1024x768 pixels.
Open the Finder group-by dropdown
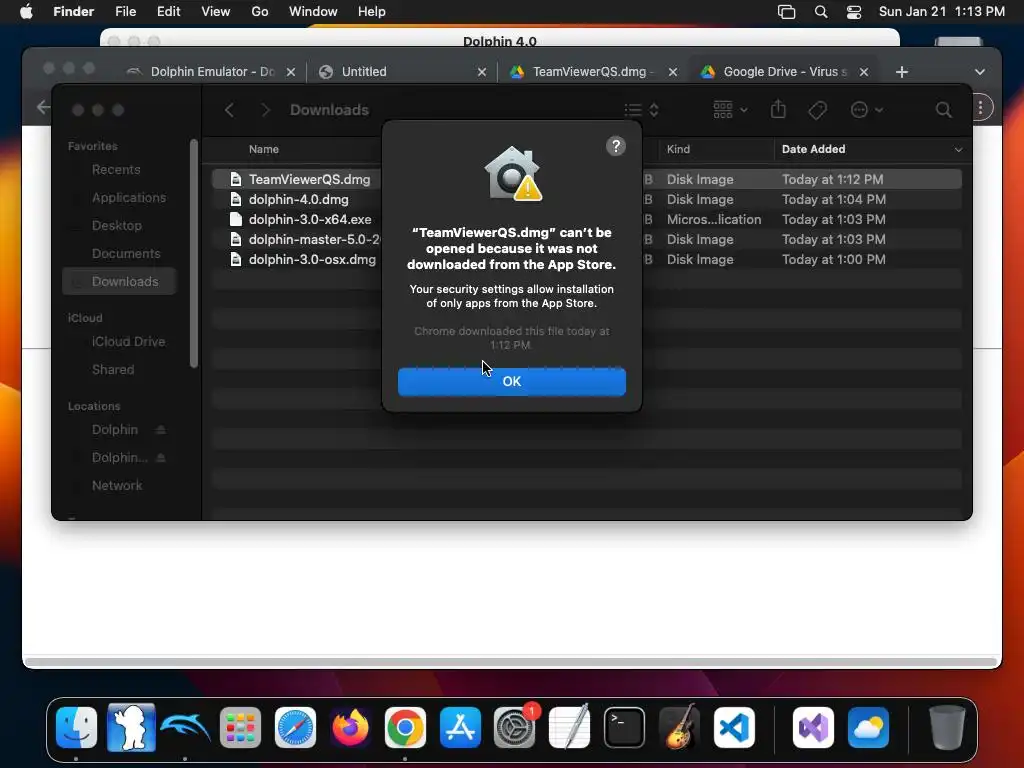click(x=730, y=110)
